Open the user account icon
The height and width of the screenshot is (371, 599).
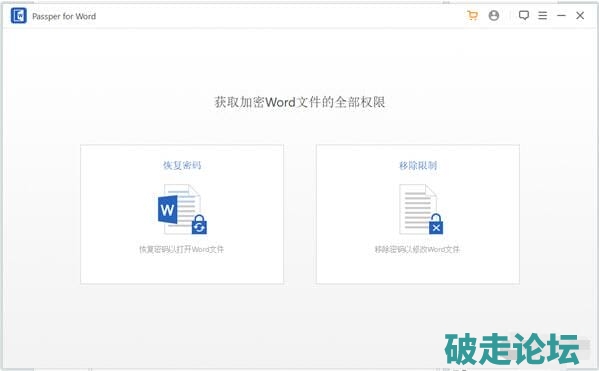494,15
